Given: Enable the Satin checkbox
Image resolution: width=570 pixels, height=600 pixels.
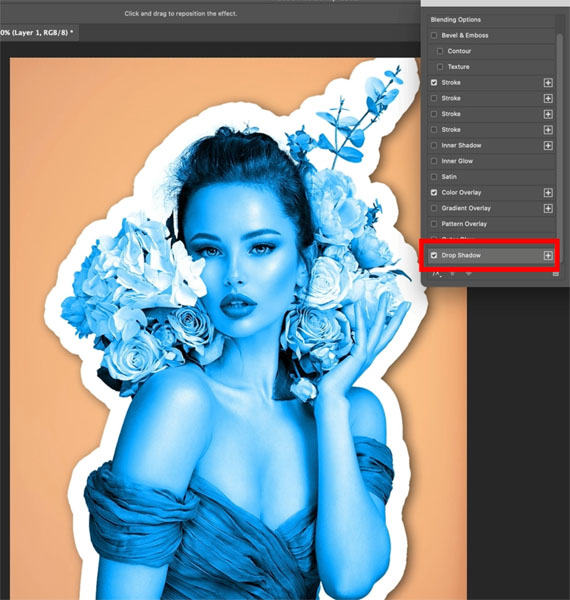Looking at the screenshot, I should point(434,177).
